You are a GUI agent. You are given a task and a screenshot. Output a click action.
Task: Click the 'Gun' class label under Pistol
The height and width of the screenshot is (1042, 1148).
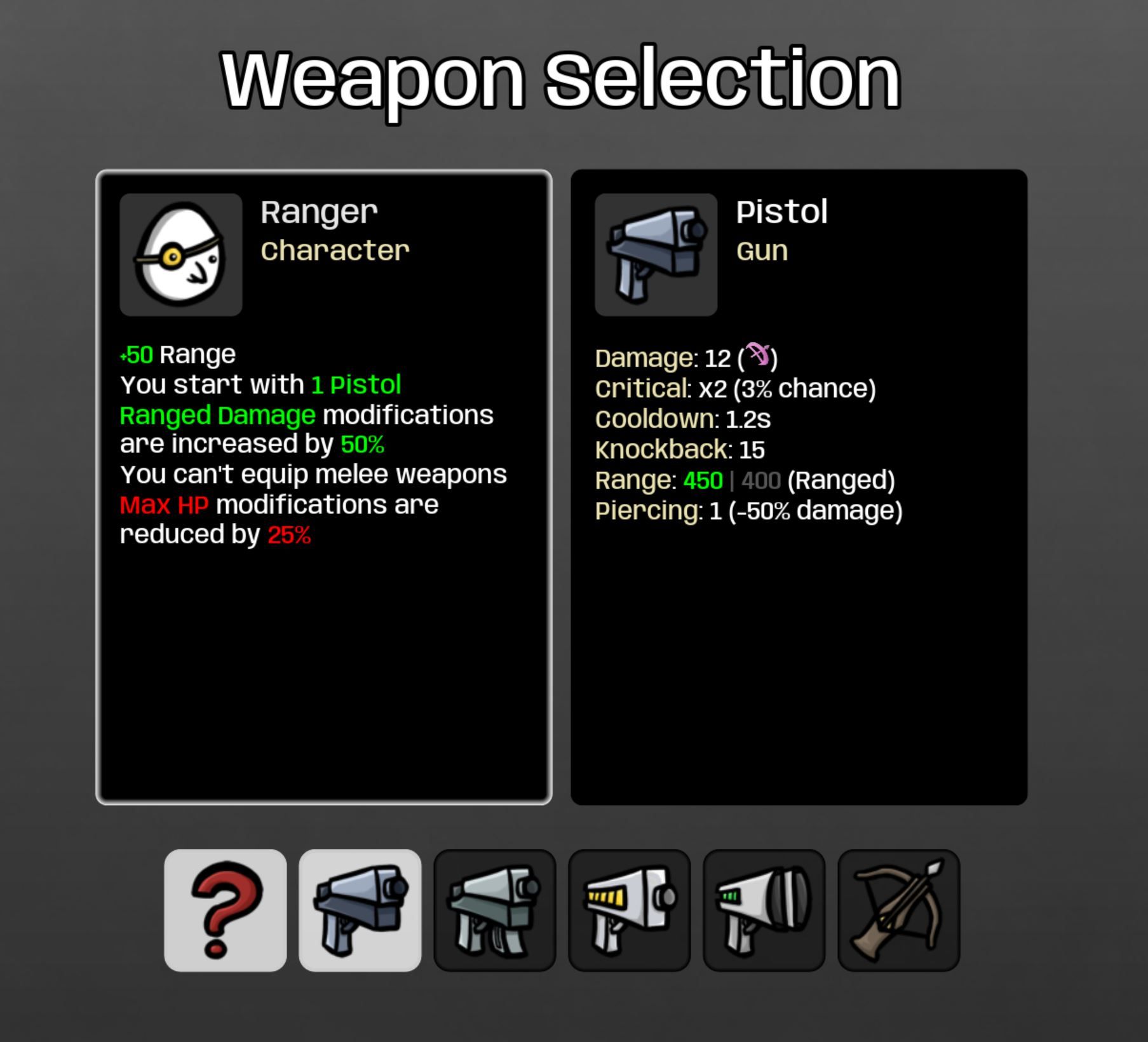762,251
